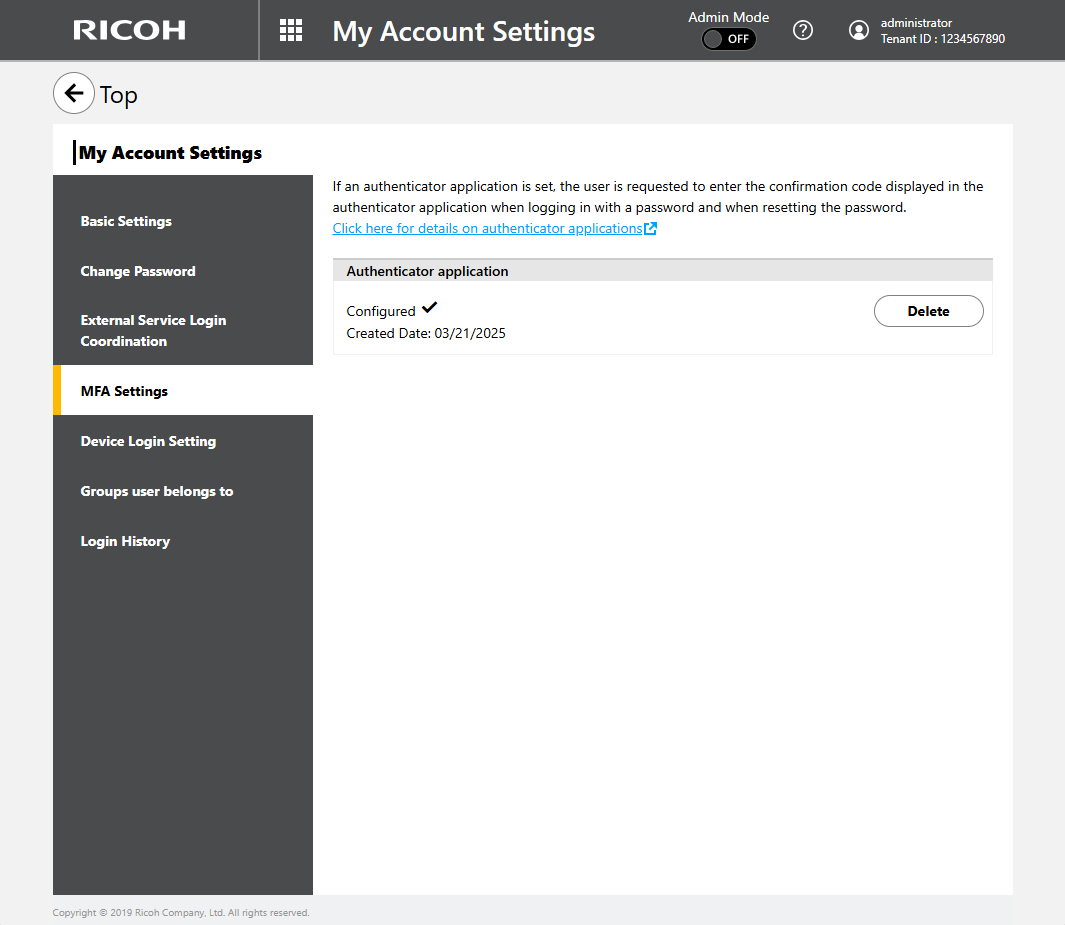View Groups user belongs to

tap(157, 491)
